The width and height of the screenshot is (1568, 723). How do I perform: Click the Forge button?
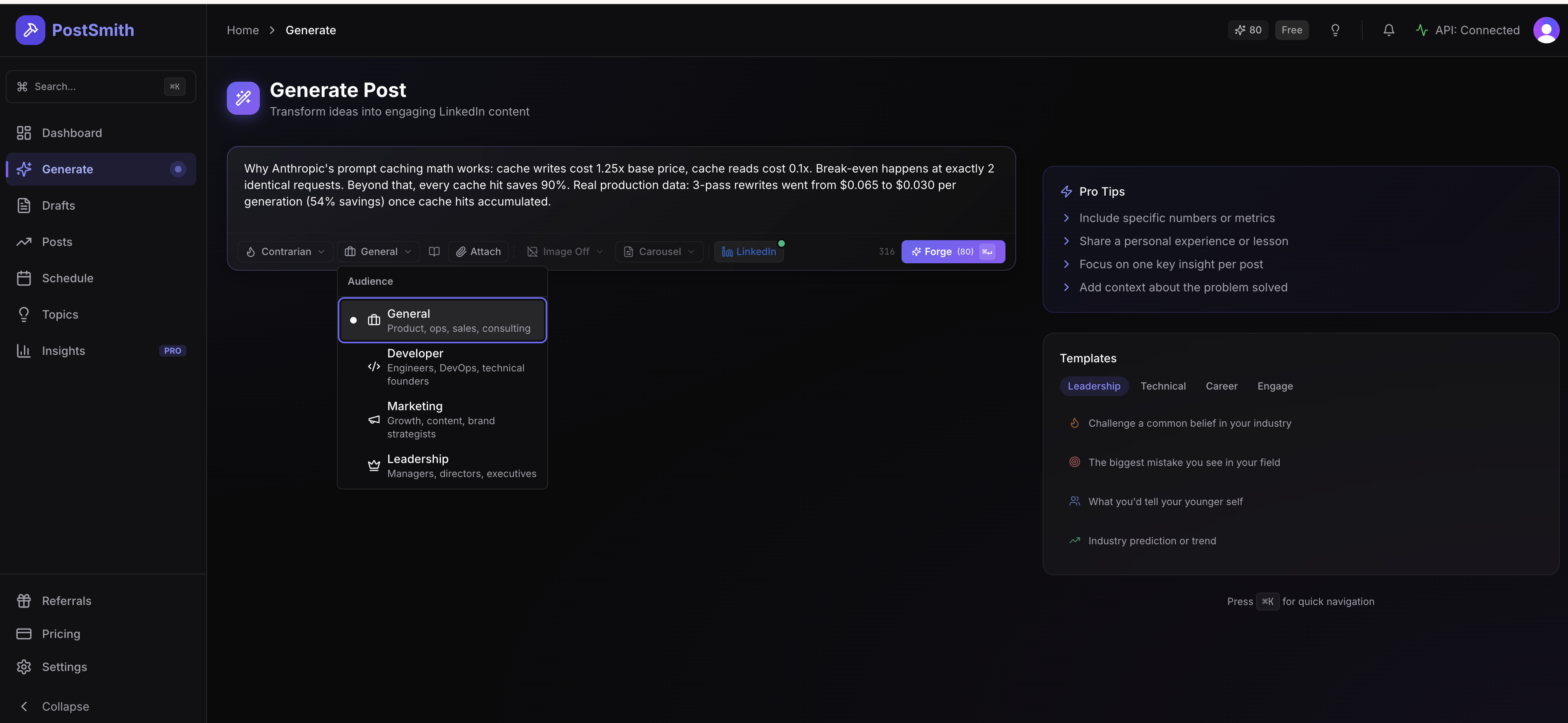point(953,252)
